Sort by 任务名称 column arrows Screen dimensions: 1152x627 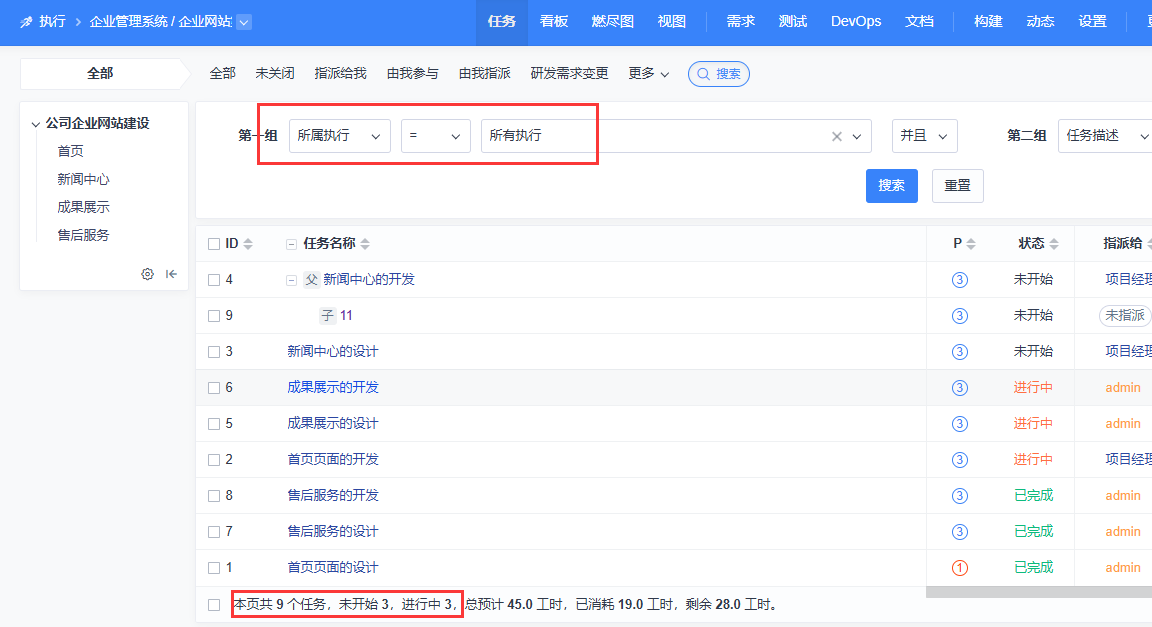[x=365, y=244]
